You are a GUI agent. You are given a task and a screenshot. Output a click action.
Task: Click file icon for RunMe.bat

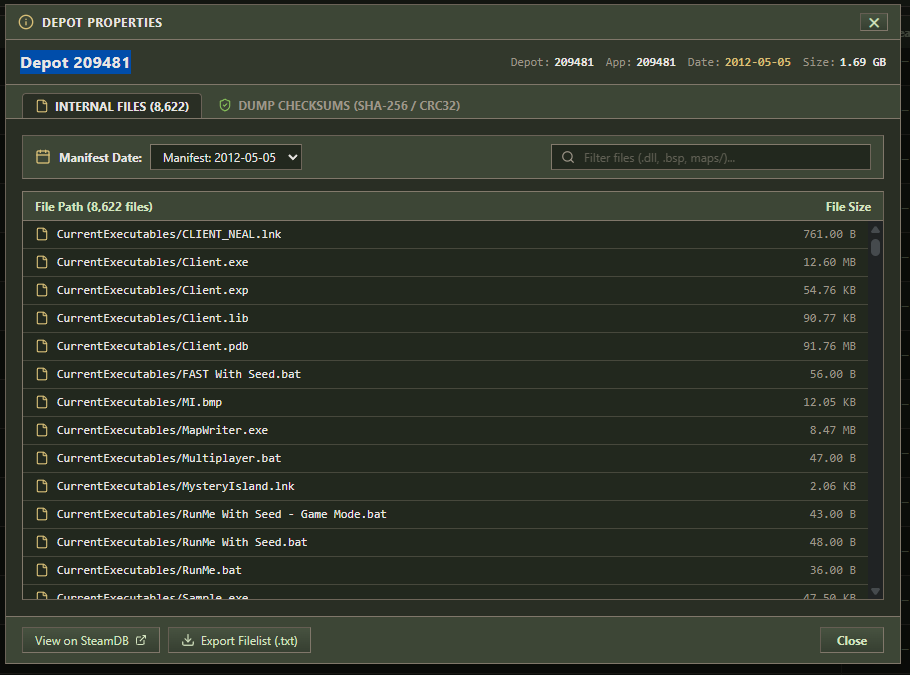pyautogui.click(x=42, y=570)
